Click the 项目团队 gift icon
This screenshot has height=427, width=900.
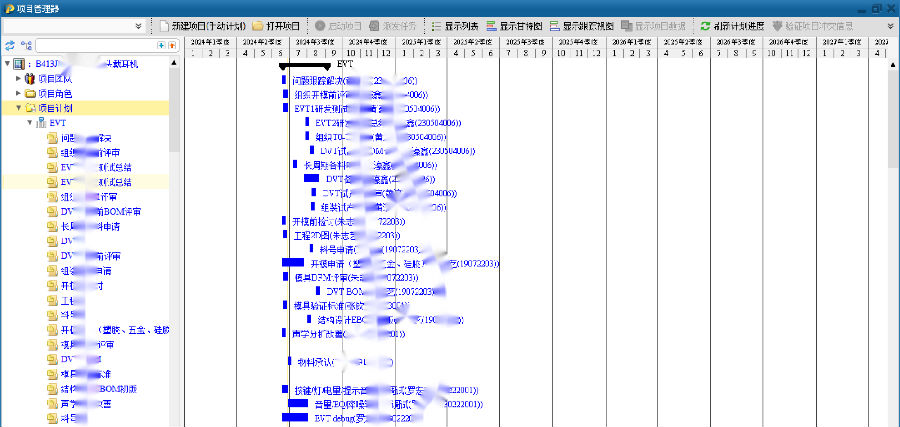[30, 79]
